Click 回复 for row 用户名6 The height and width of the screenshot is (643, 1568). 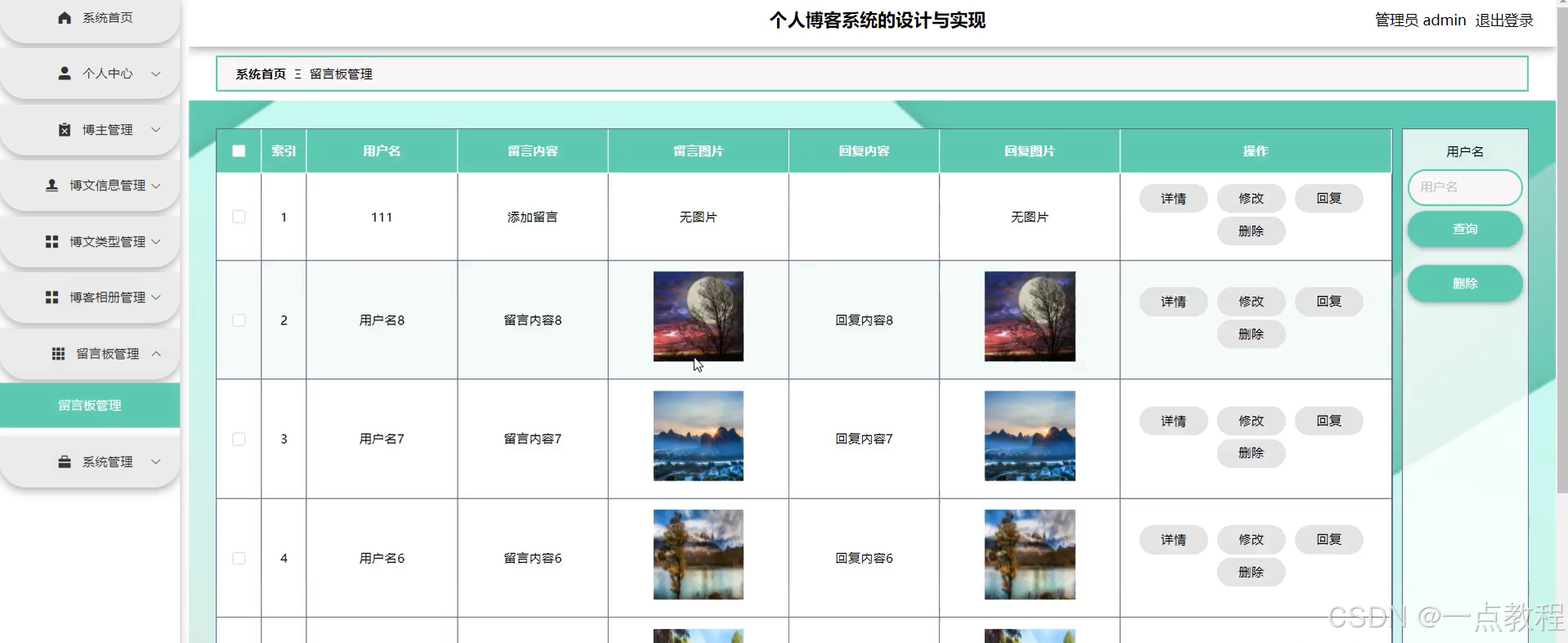pos(1329,539)
